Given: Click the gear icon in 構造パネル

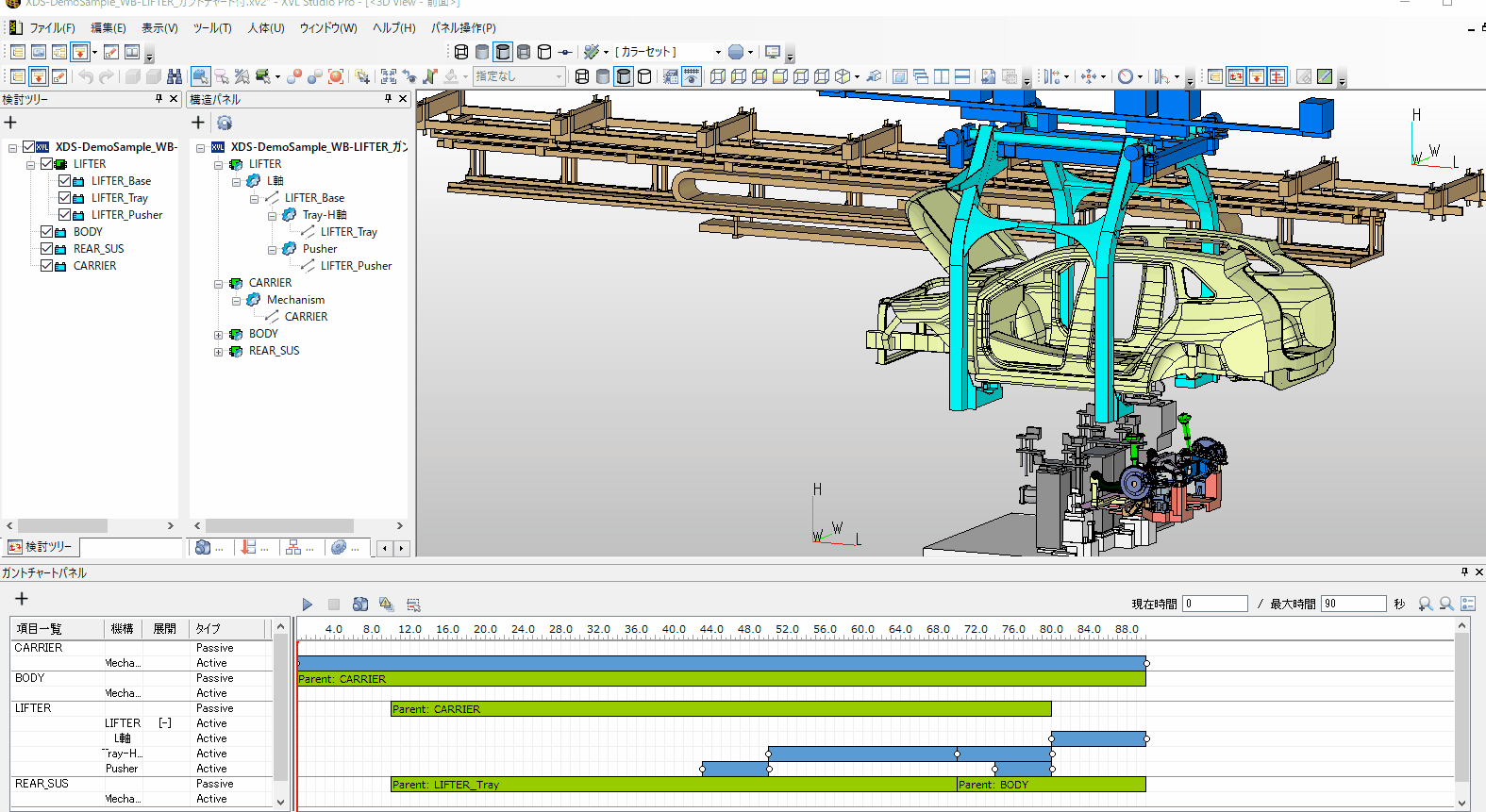Looking at the screenshot, I should [225, 123].
